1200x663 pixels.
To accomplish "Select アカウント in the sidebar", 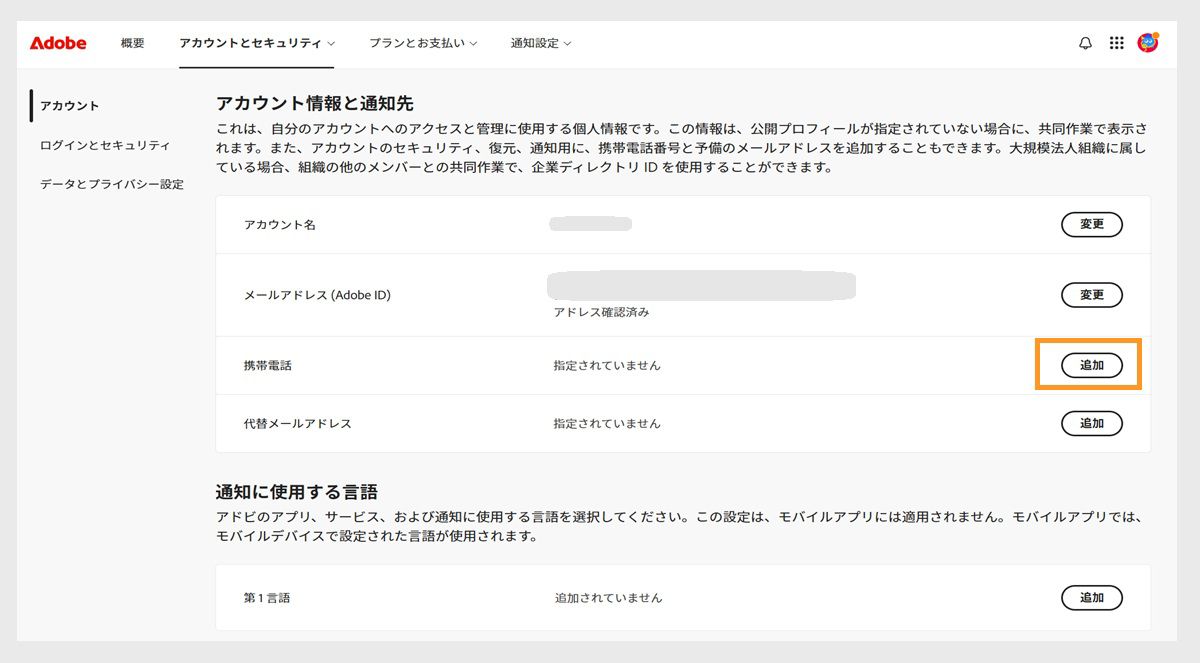I will [68, 104].
